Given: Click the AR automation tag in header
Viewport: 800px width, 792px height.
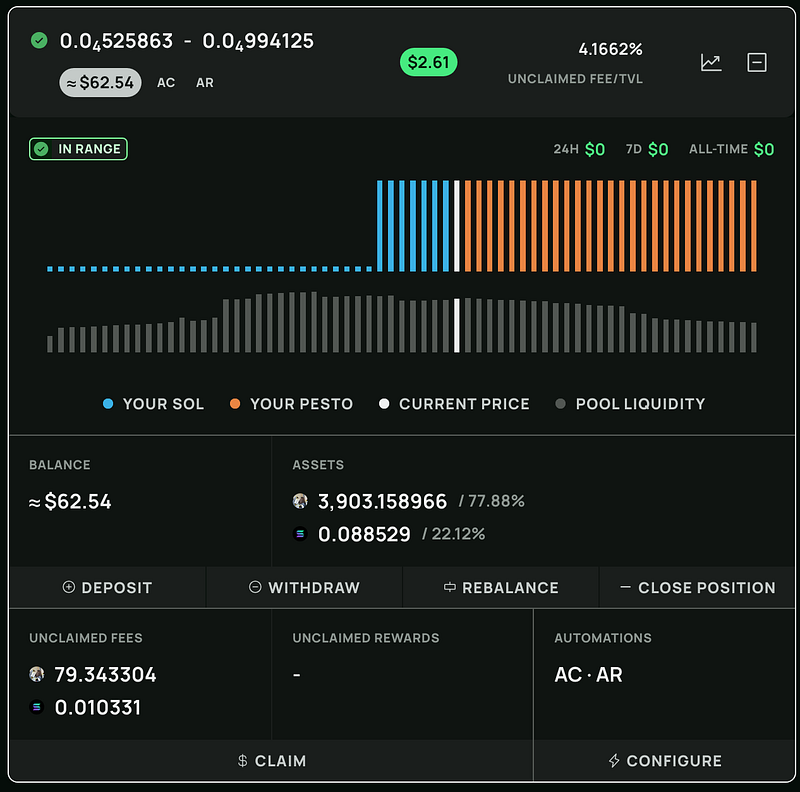Looking at the screenshot, I should coord(205,83).
